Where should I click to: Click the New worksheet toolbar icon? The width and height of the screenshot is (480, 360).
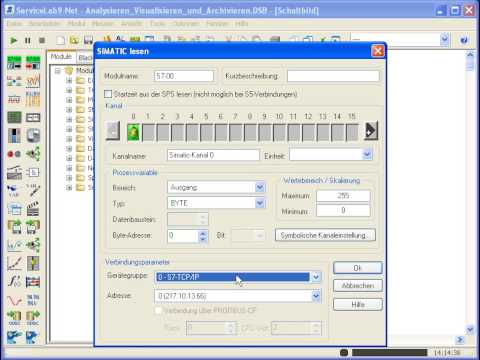click(60, 41)
